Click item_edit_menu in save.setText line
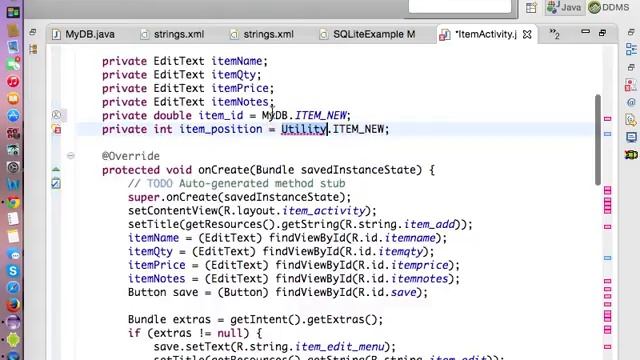This screenshot has height=360, width=640. click(x=340, y=347)
